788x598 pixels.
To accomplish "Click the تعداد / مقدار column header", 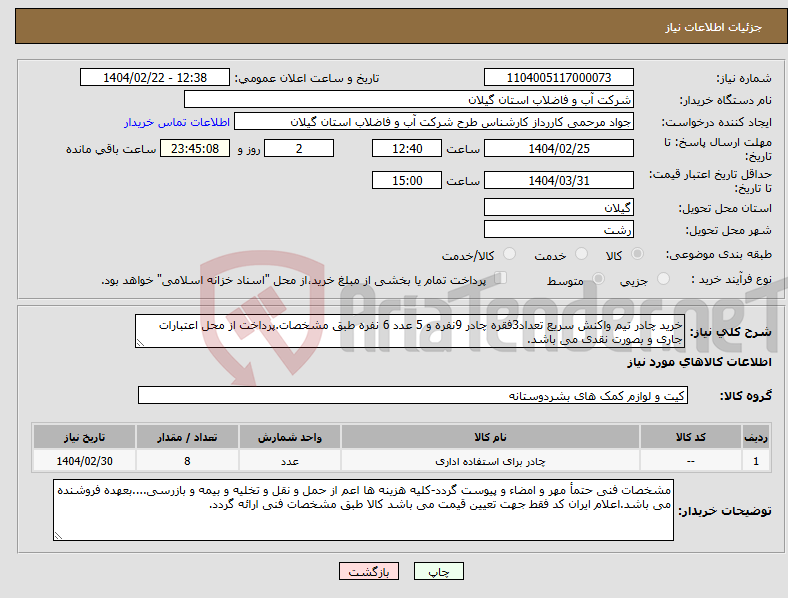I will tap(187, 437).
